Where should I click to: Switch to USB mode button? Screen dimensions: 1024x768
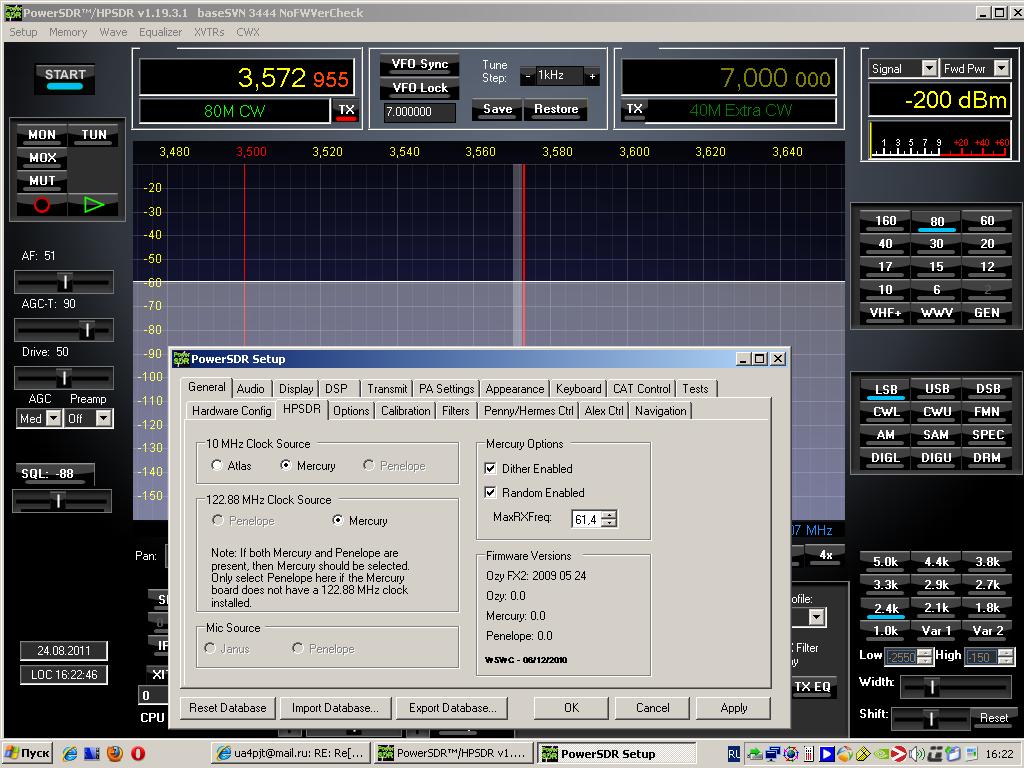[936, 389]
